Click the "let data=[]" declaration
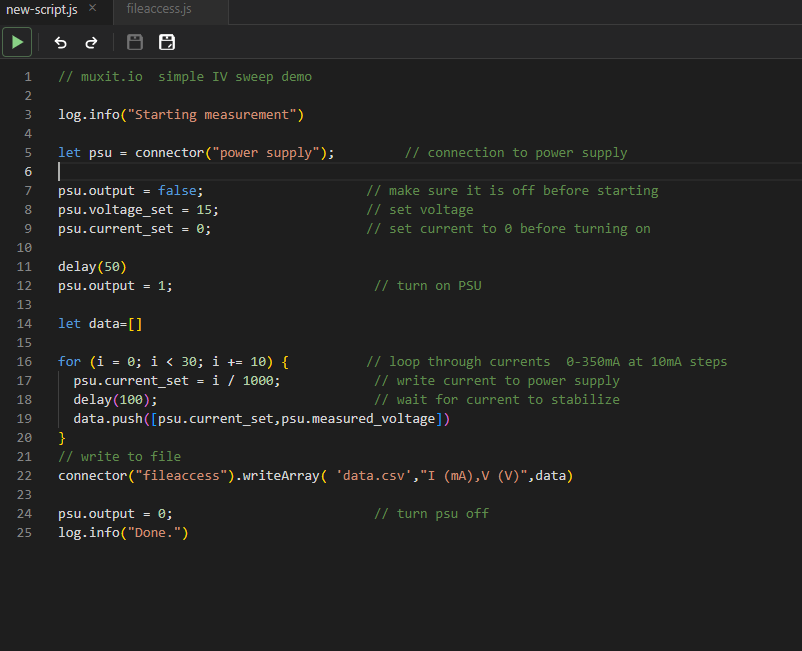The image size is (802, 651). pos(100,324)
